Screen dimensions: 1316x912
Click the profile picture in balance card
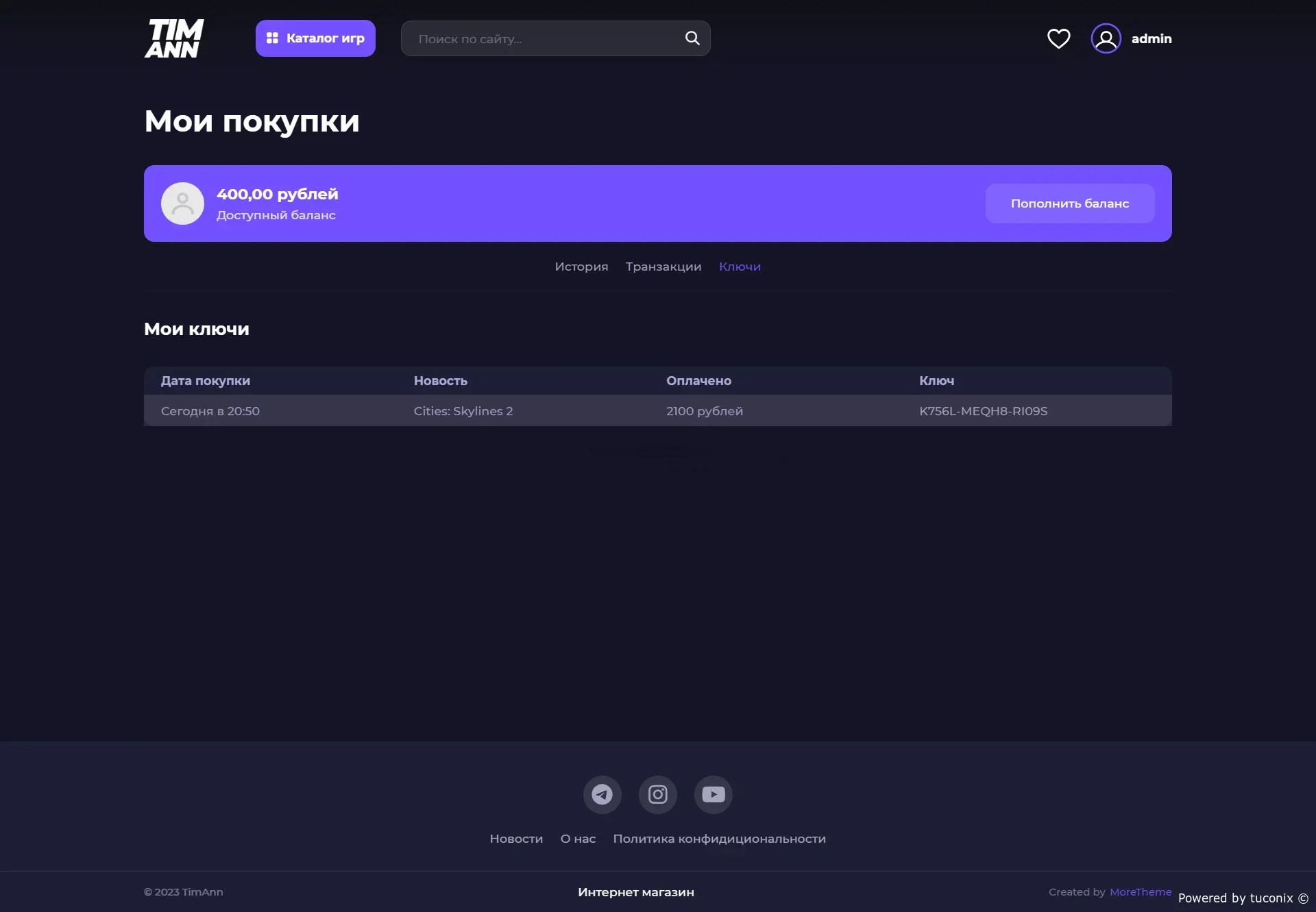[x=182, y=204]
